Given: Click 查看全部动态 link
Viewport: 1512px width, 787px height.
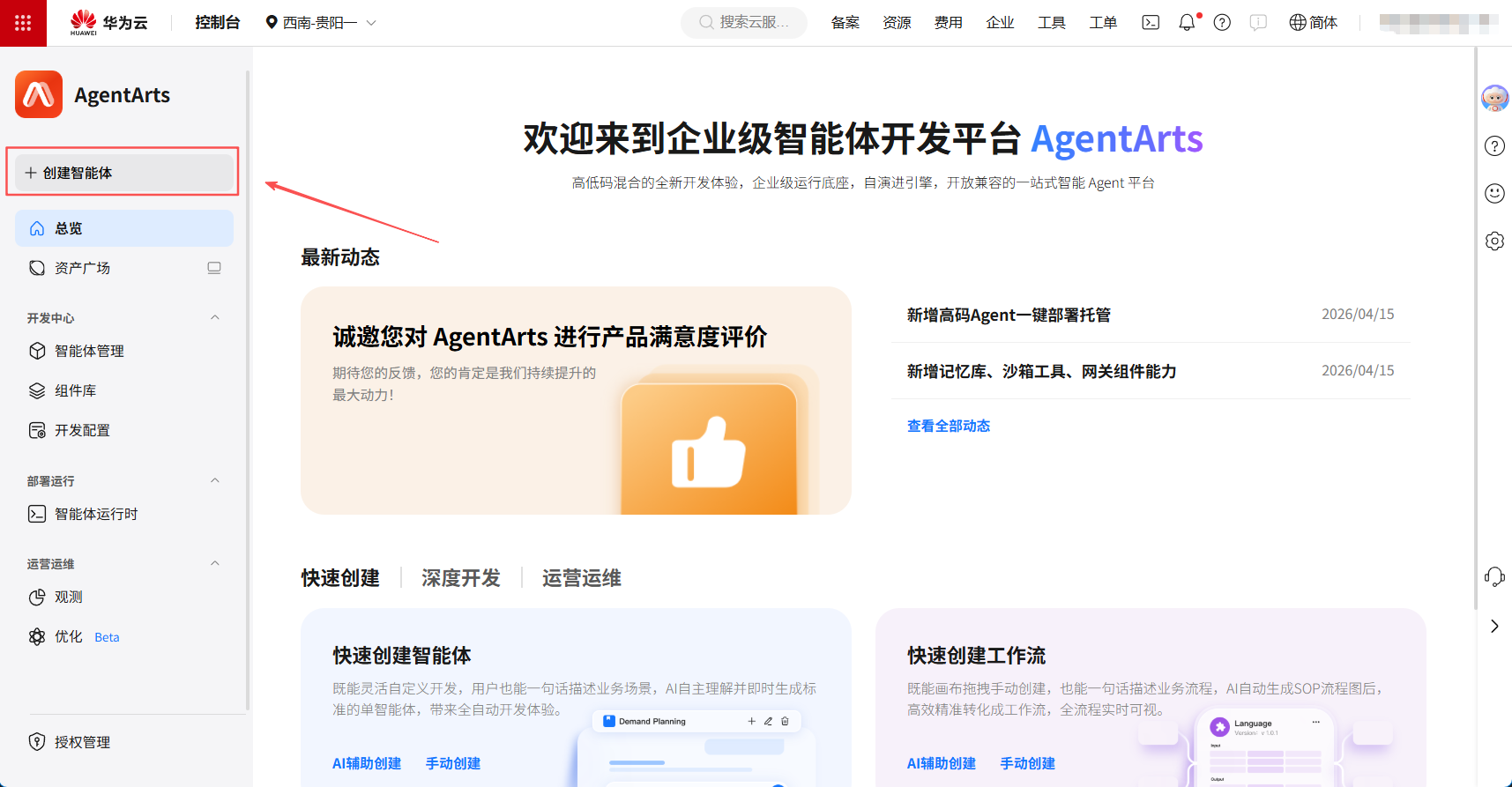Looking at the screenshot, I should [949, 427].
